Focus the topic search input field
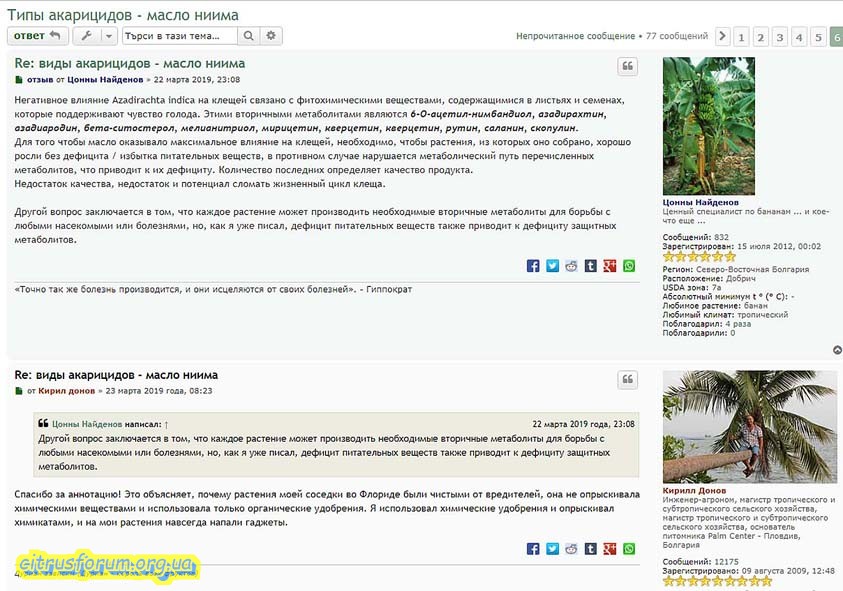This screenshot has height=591, width=843. click(180, 36)
